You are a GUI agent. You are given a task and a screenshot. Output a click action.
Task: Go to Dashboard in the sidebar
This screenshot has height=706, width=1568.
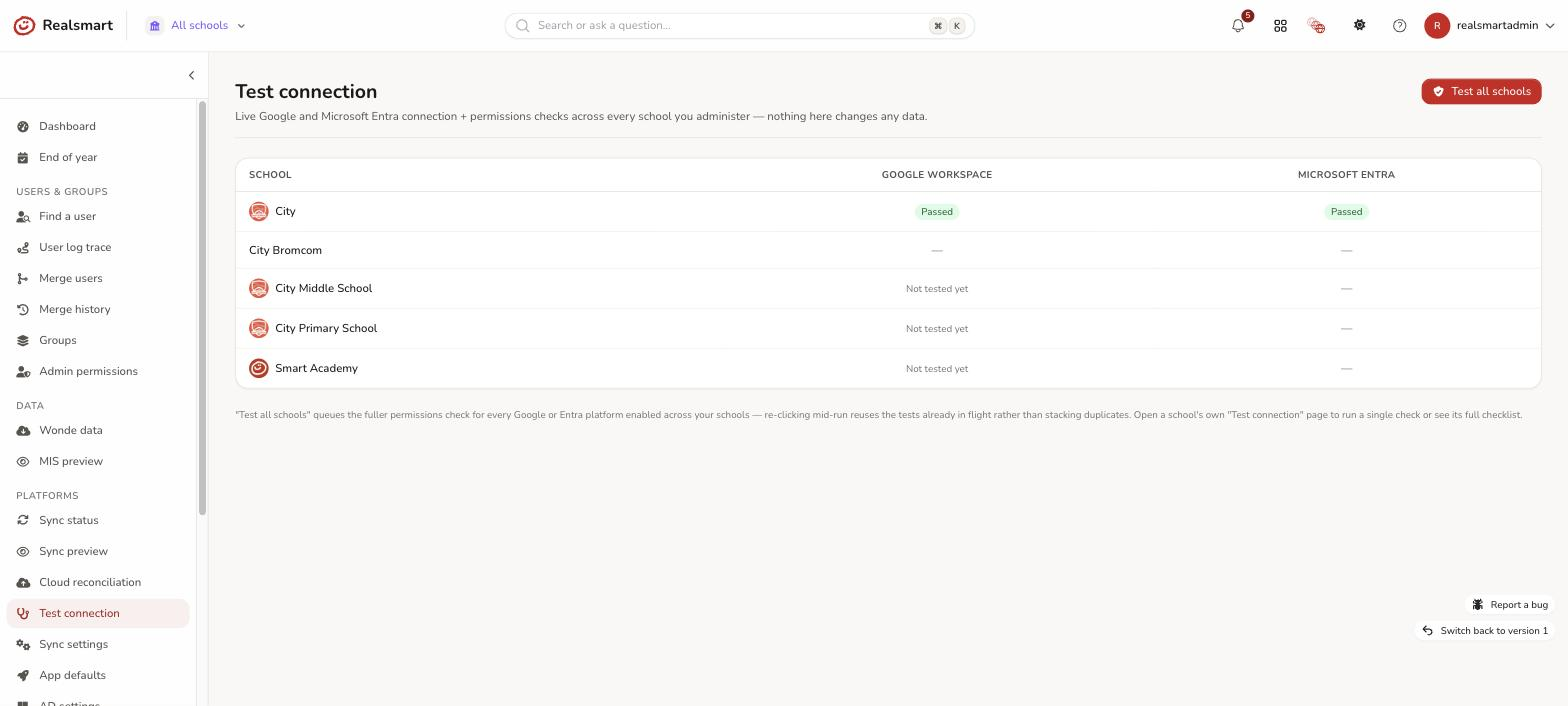pyautogui.click(x=98, y=126)
